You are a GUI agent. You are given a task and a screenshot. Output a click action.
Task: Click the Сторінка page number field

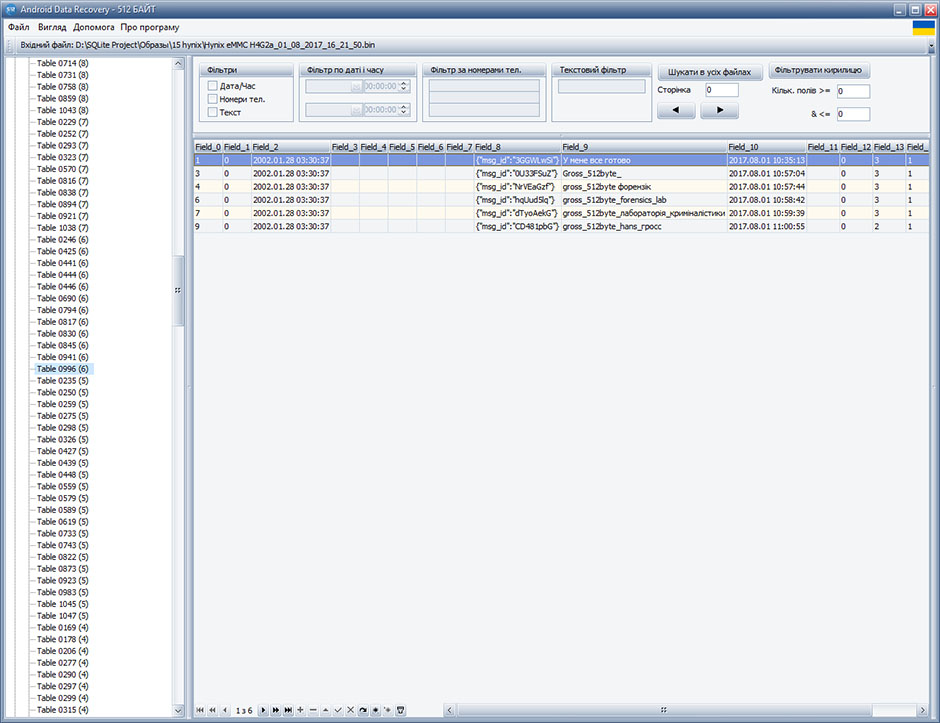pyautogui.click(x=721, y=90)
